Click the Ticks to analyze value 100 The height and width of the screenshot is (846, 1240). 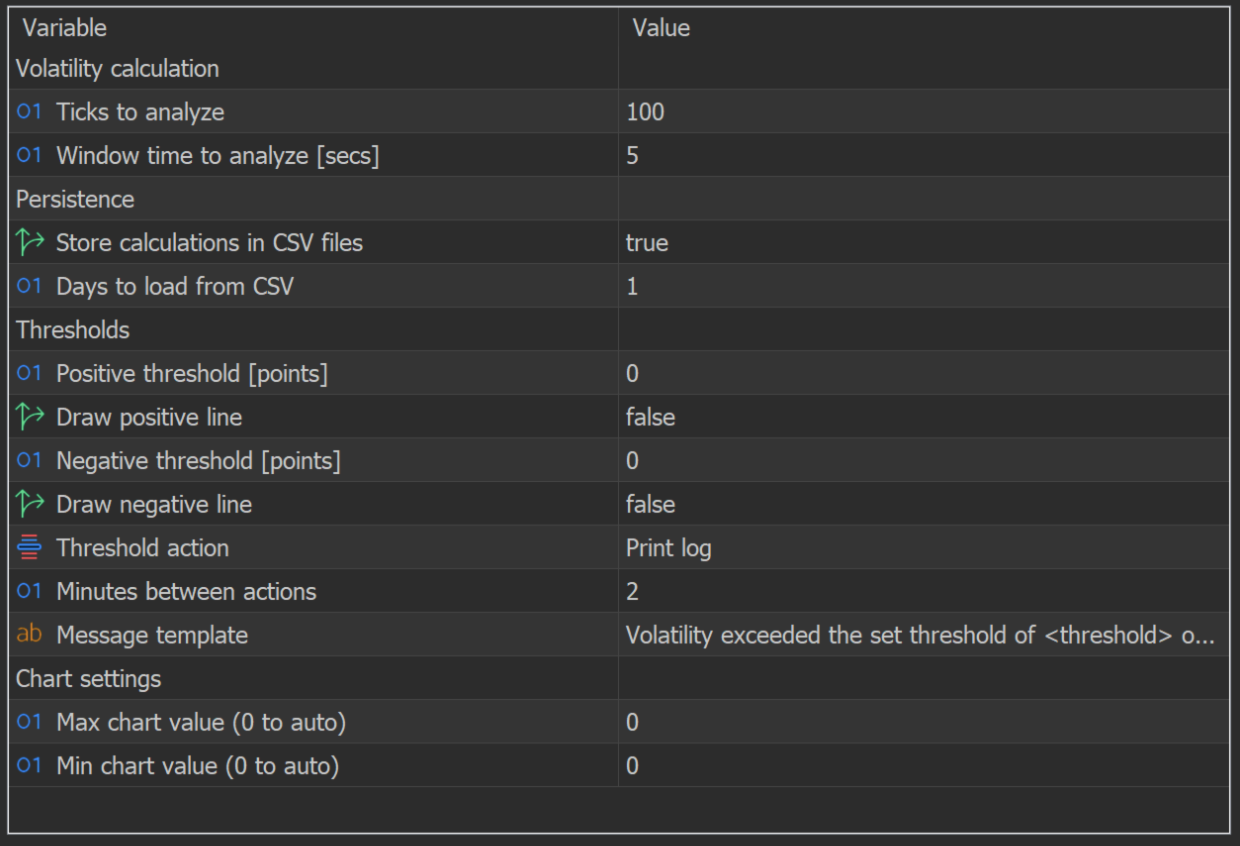point(645,112)
